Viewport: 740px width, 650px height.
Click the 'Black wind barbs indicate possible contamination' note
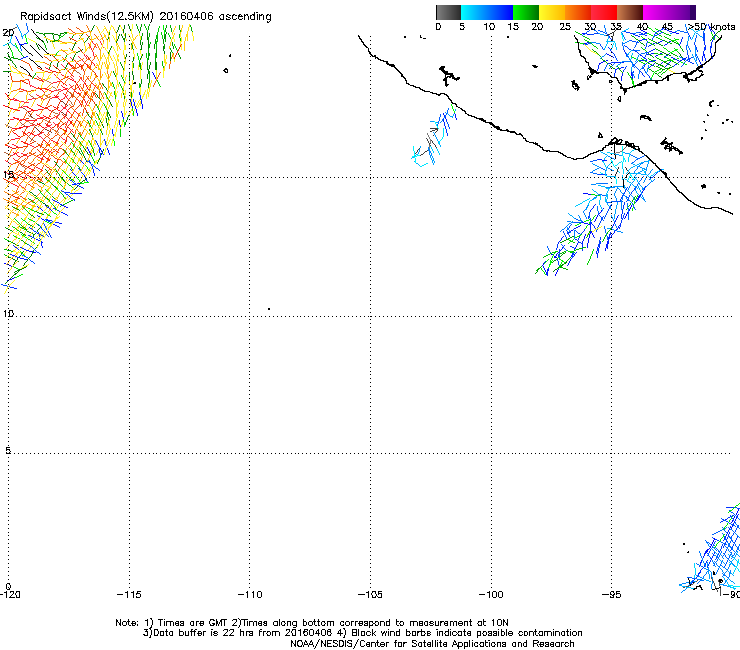pyautogui.click(x=467, y=633)
